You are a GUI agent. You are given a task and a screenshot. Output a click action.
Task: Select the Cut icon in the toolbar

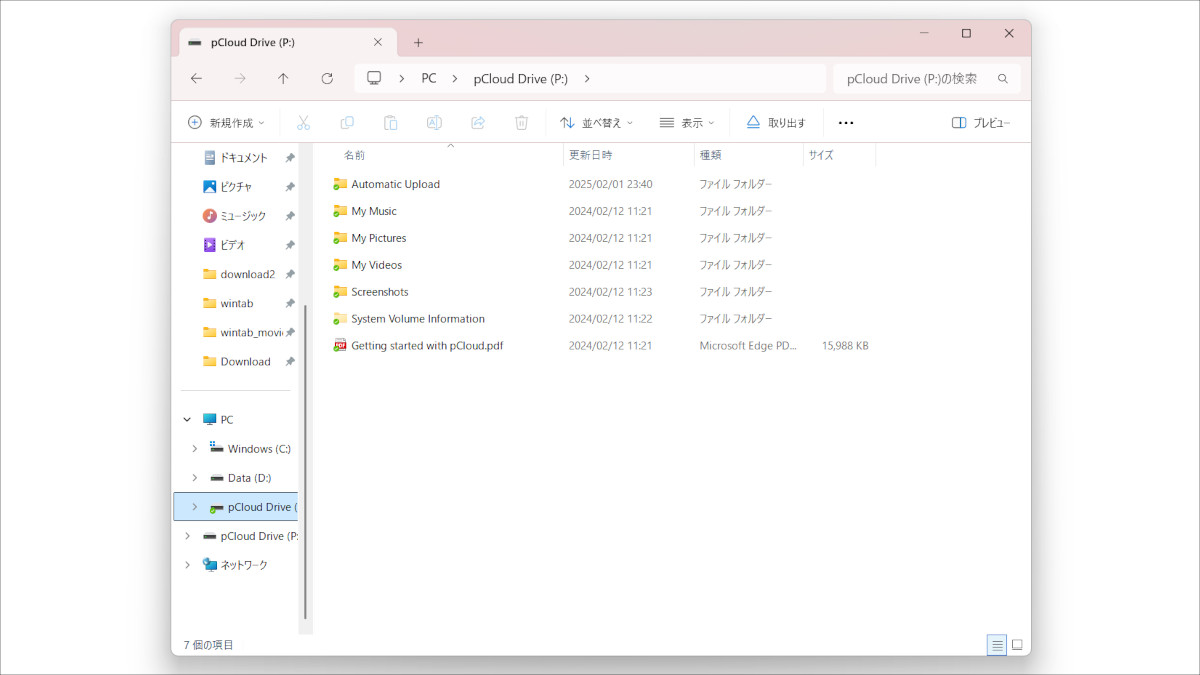click(304, 122)
